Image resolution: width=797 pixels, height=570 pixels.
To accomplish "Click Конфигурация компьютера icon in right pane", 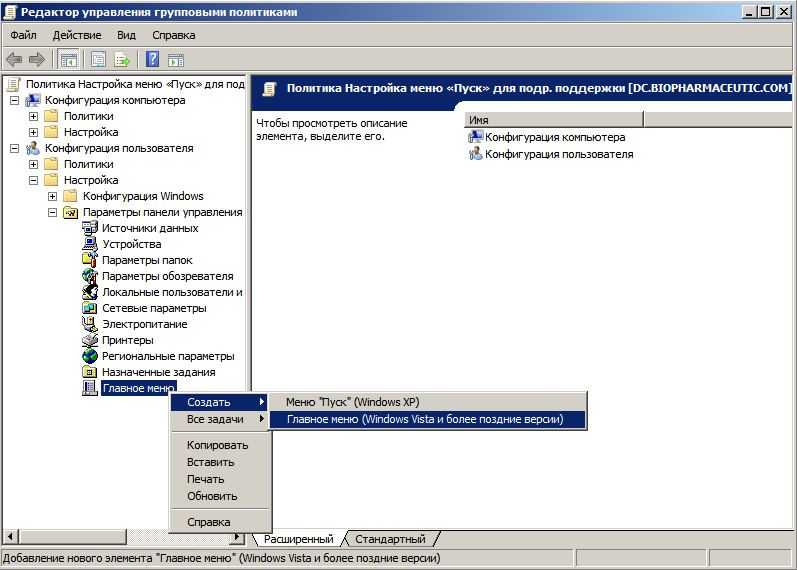I will 476,137.
